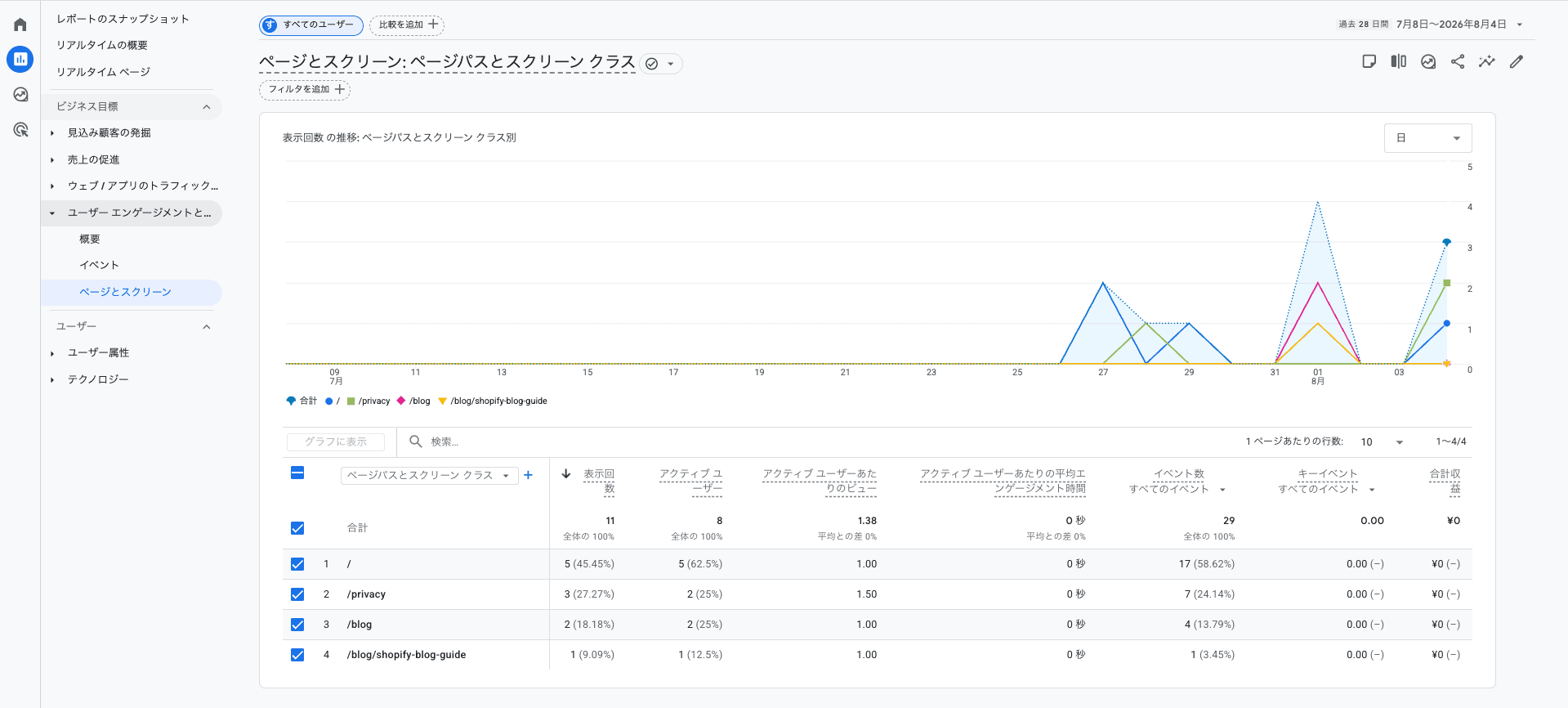The height and width of the screenshot is (708, 1568).
Task: Click the plus in フィルタを追加 chip
Action: pos(340,89)
